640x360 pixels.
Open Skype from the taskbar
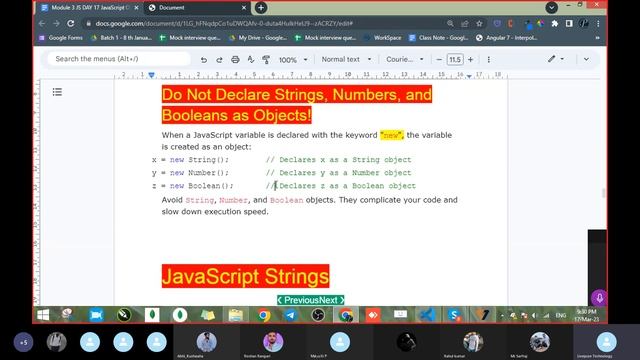pyautogui.click(x=454, y=315)
